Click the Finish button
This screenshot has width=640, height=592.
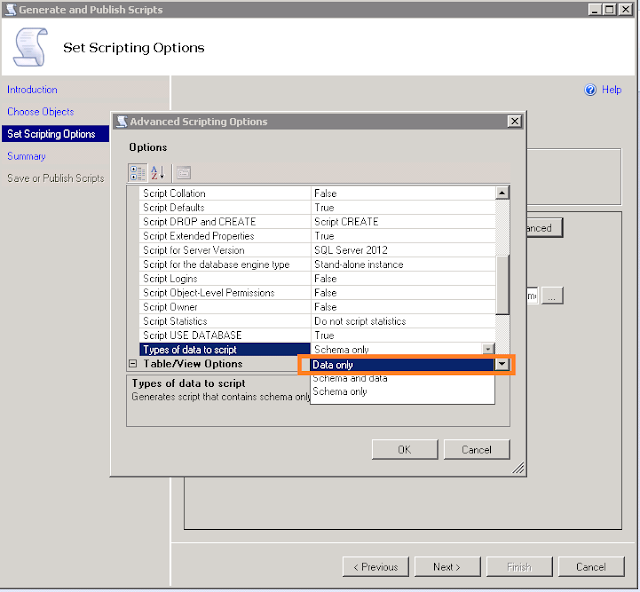(519, 567)
